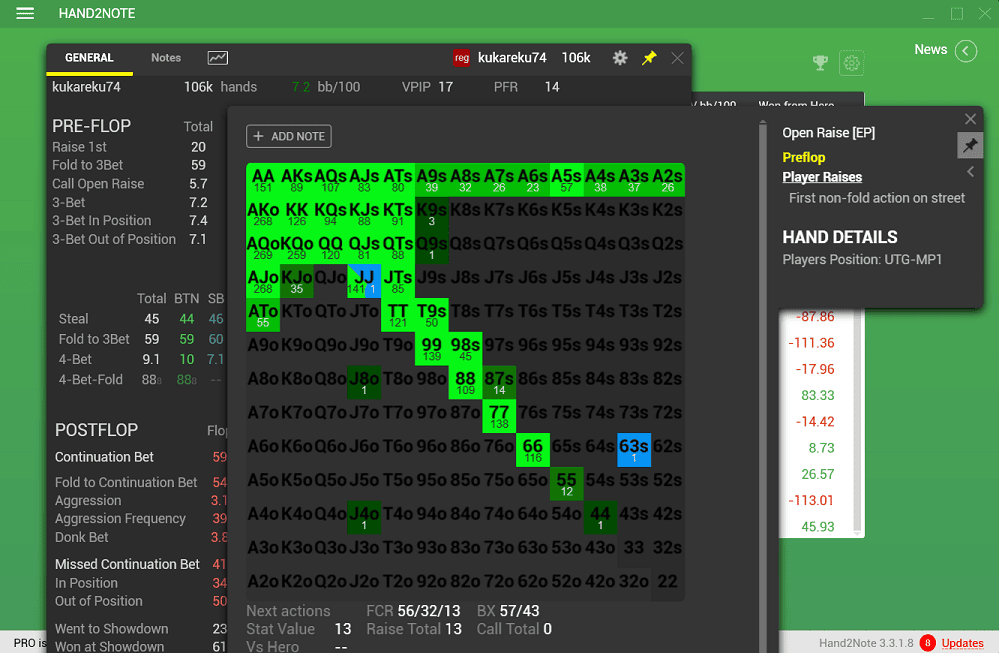Click the FCR 56/32/13 value
The image size is (999, 653).
click(428, 612)
